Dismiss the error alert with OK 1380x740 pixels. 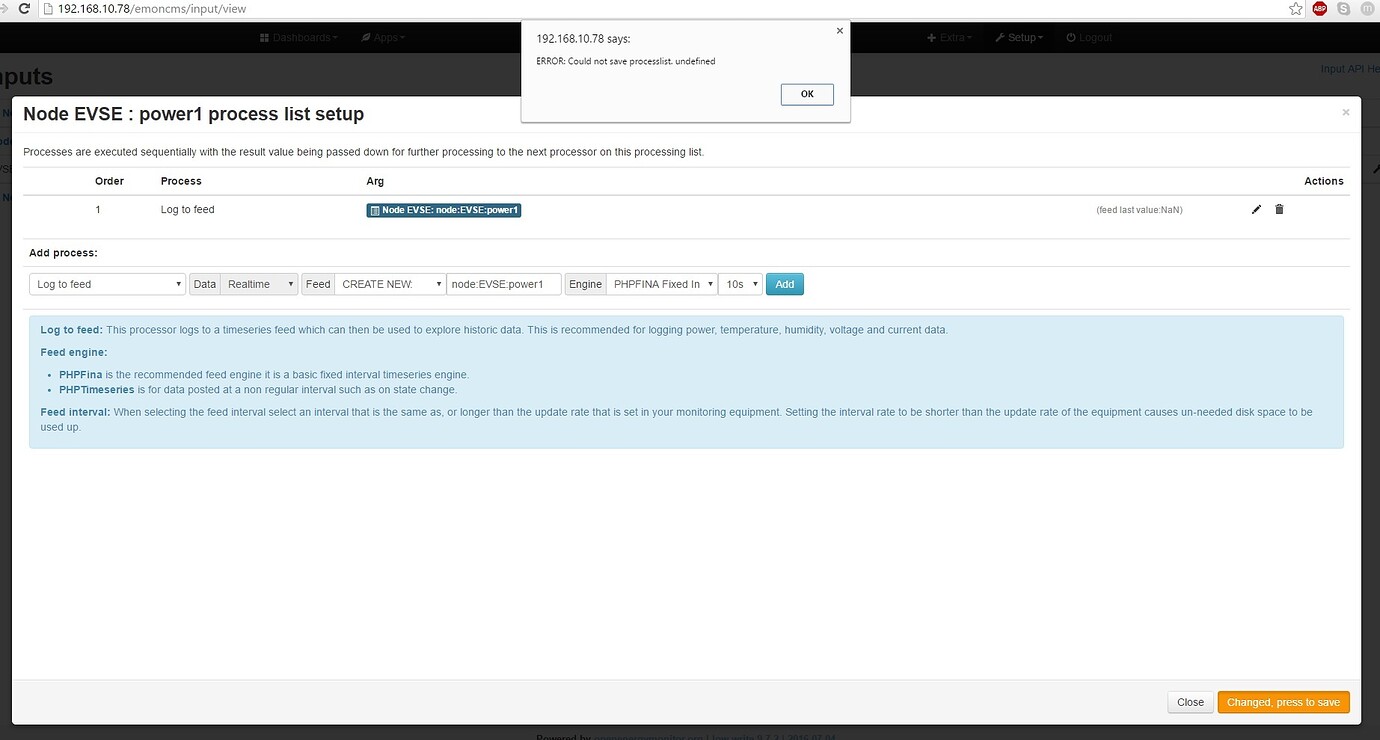[x=806, y=93]
